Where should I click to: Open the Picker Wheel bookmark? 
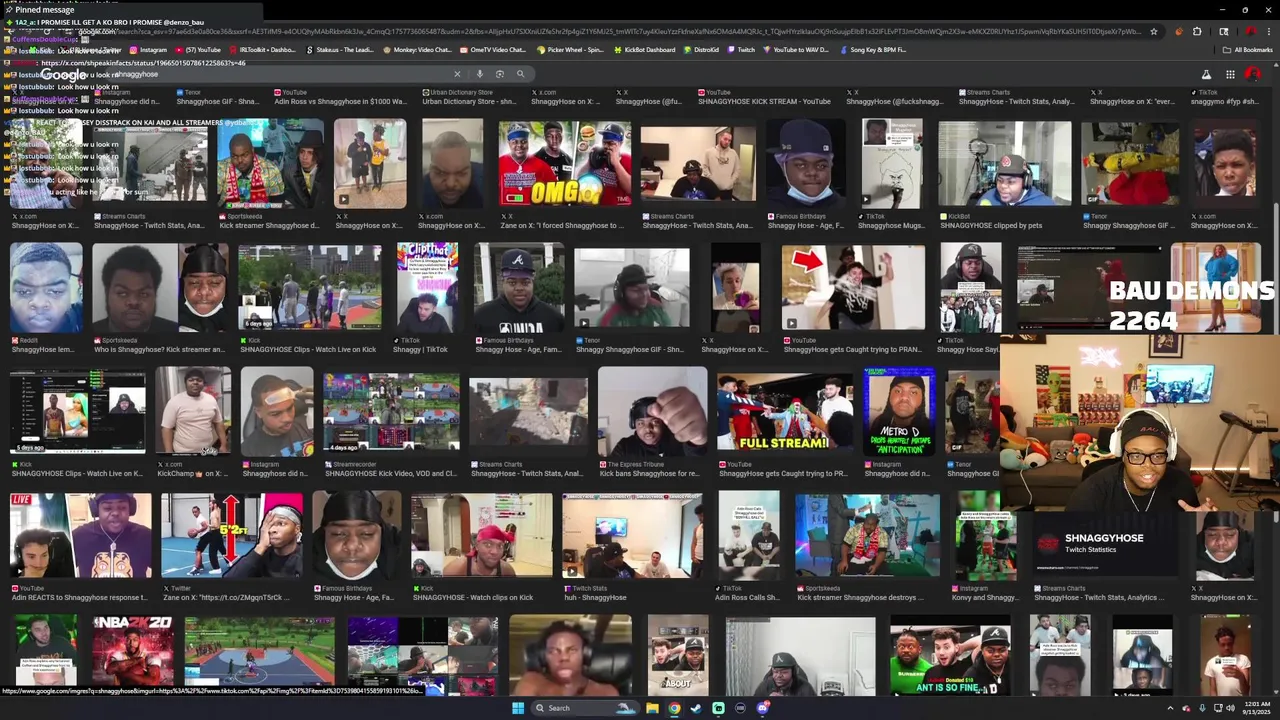570,49
